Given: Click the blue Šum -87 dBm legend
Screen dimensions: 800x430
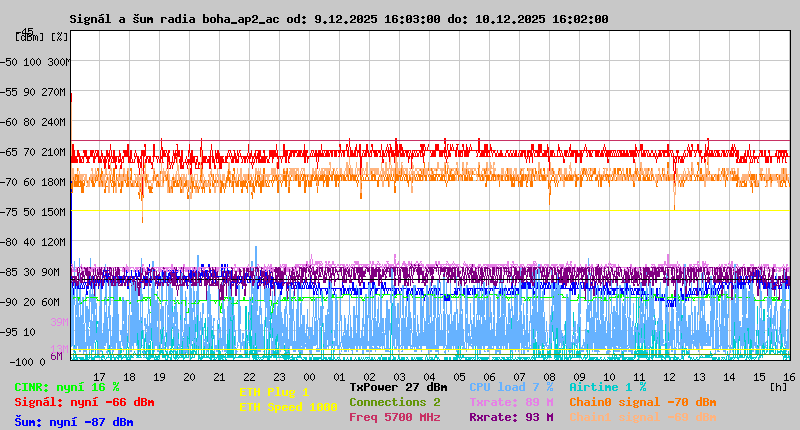Looking at the screenshot, I should tap(73, 422).
